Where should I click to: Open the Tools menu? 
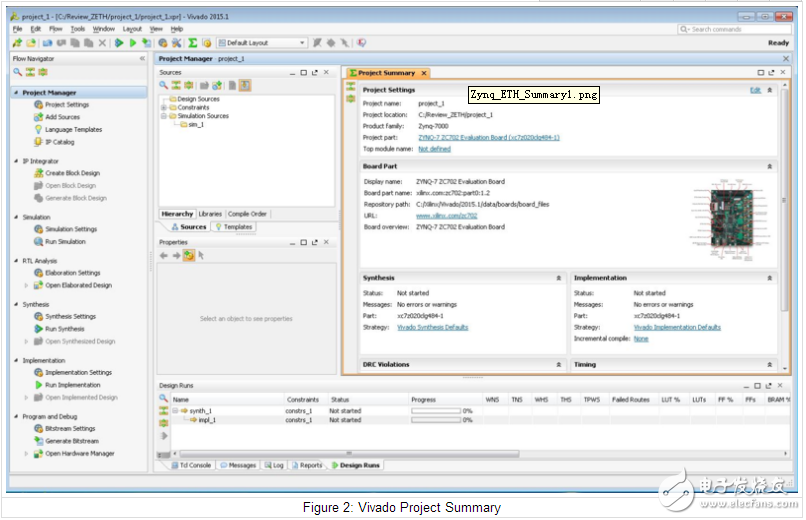coord(77,29)
